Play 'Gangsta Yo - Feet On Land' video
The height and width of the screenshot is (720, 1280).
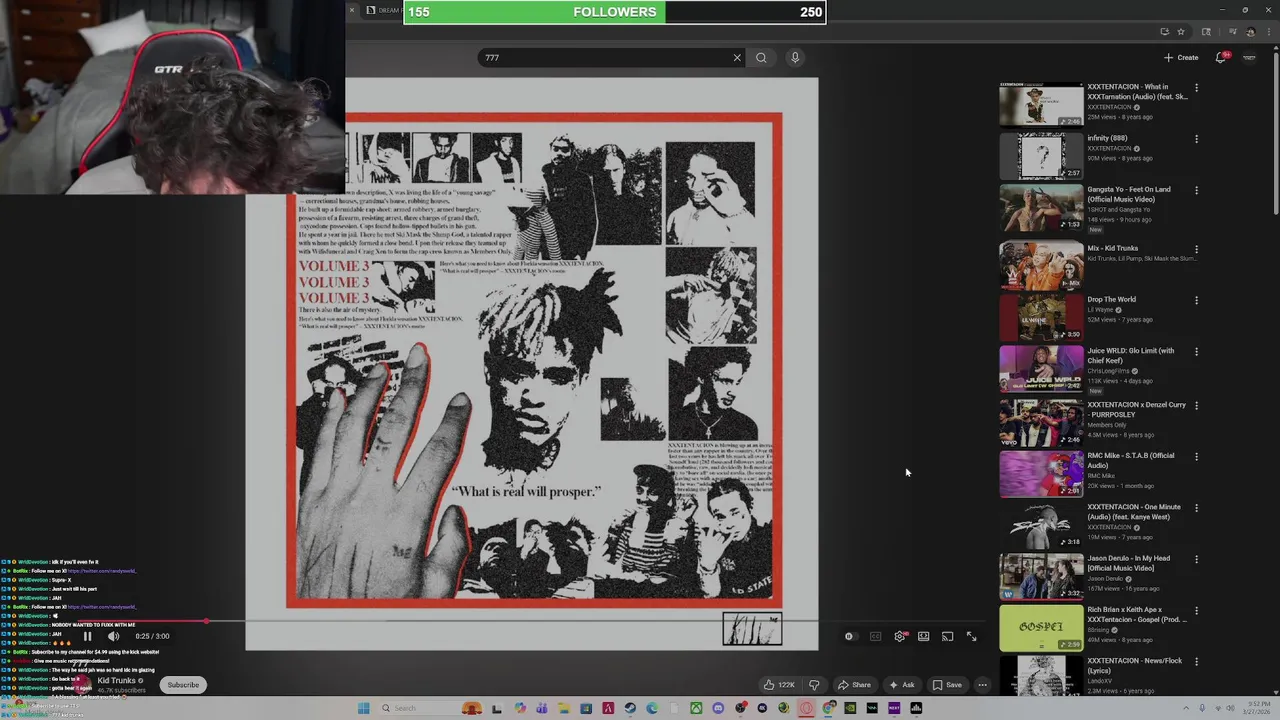1041,208
